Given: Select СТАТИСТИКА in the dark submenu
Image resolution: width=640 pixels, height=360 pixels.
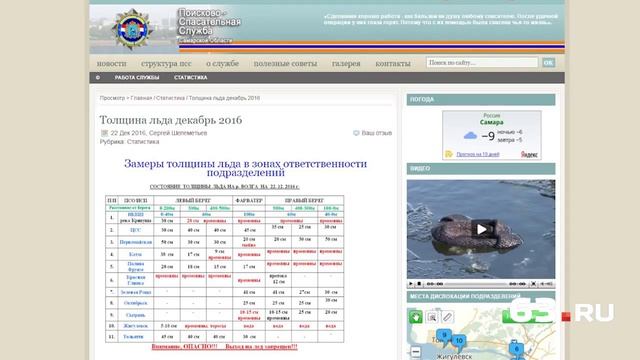Looking at the screenshot, I should pyautogui.click(x=191, y=78).
